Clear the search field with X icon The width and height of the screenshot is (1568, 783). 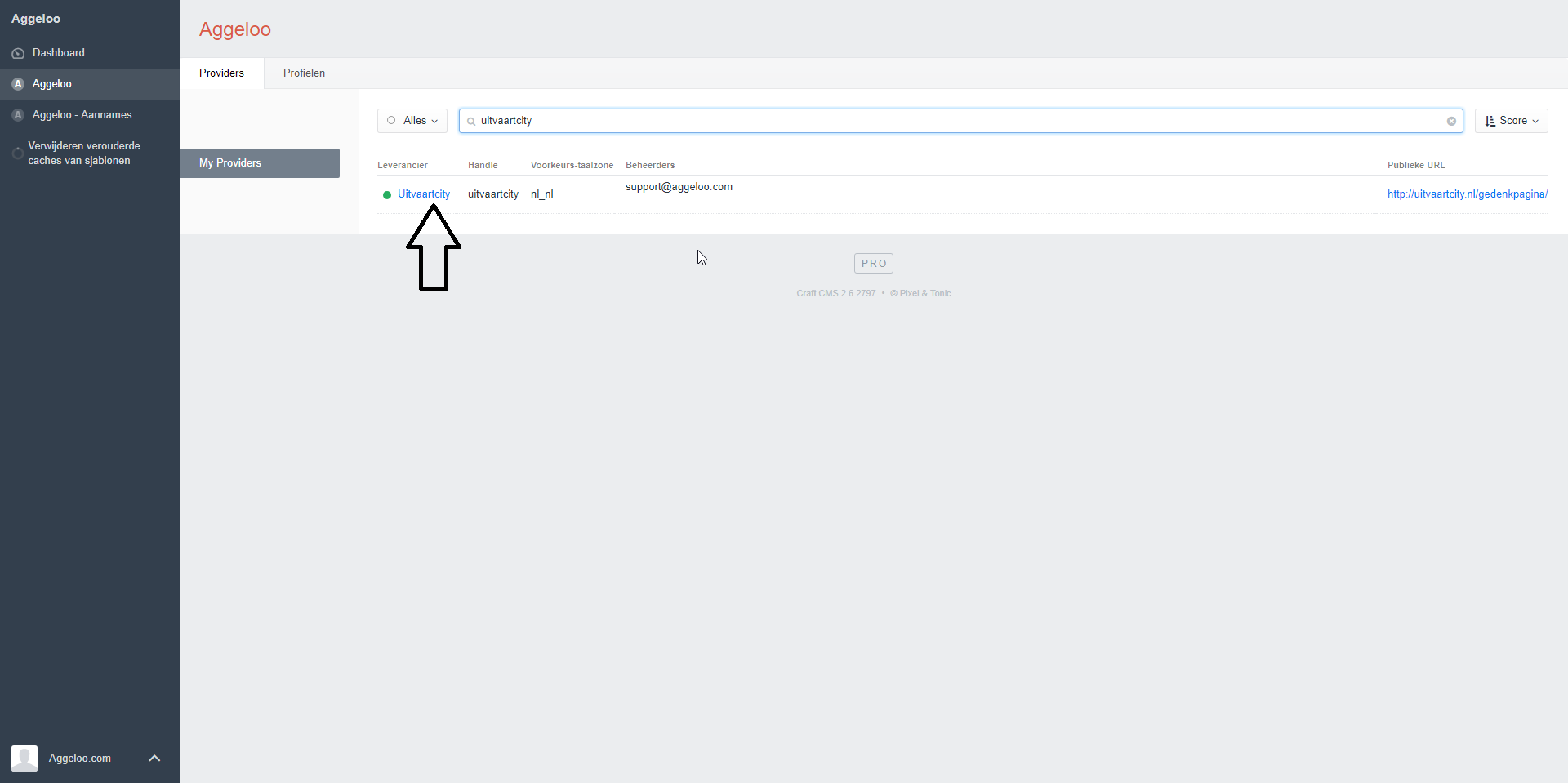1451,122
